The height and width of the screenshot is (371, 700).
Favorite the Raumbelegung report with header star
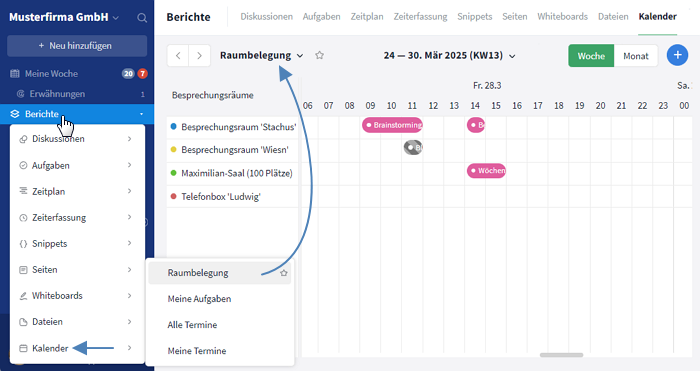(x=319, y=55)
